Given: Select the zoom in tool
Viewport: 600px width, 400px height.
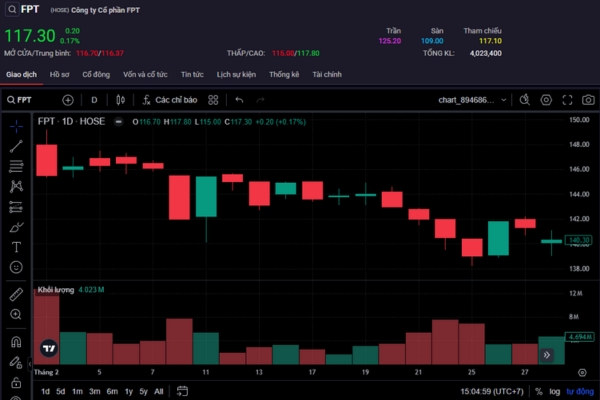Looking at the screenshot, I should pos(16,314).
